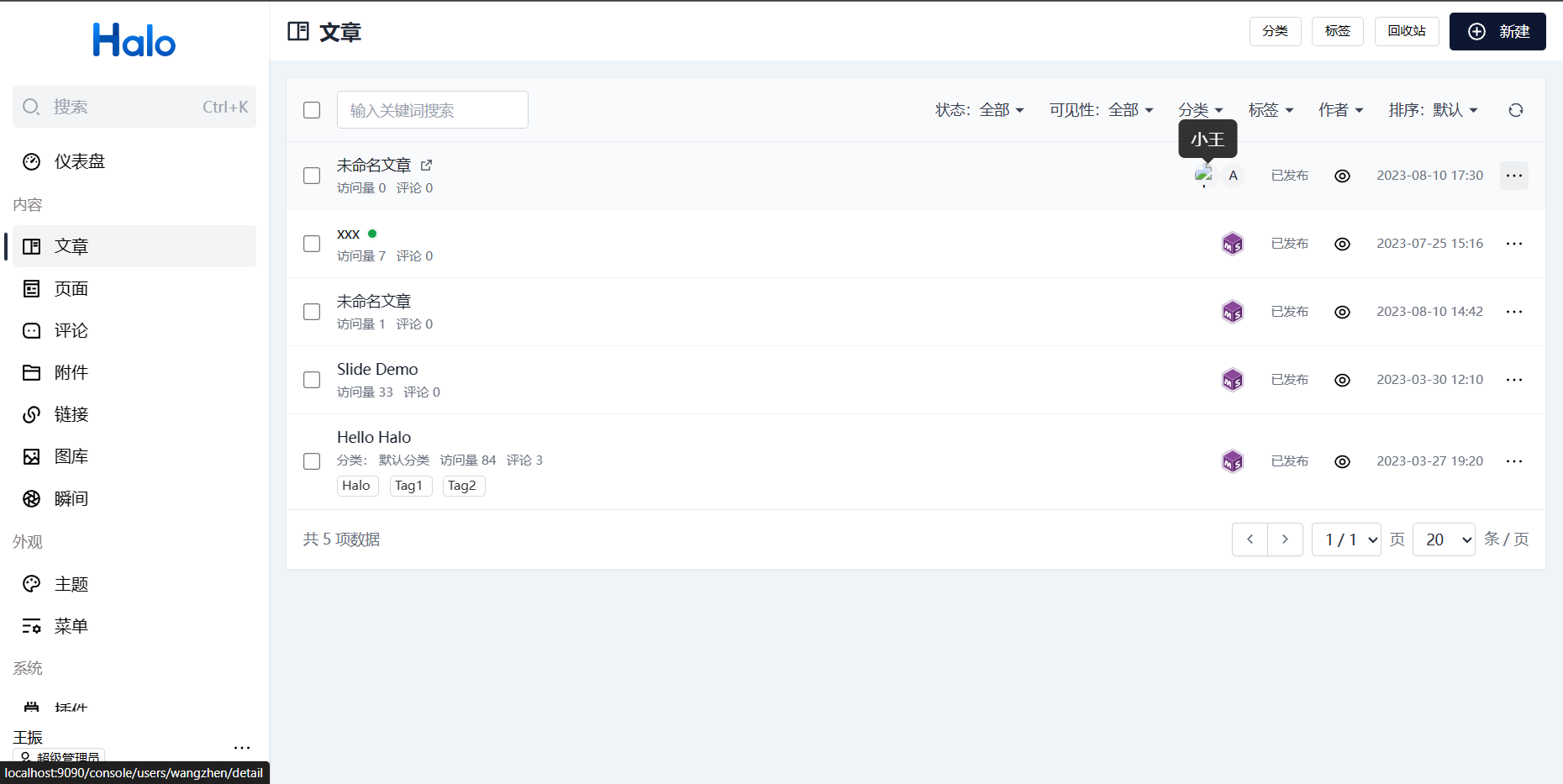The height and width of the screenshot is (784, 1563).
Task: Check the checkbox next to Slide Demo
Action: tap(312, 380)
